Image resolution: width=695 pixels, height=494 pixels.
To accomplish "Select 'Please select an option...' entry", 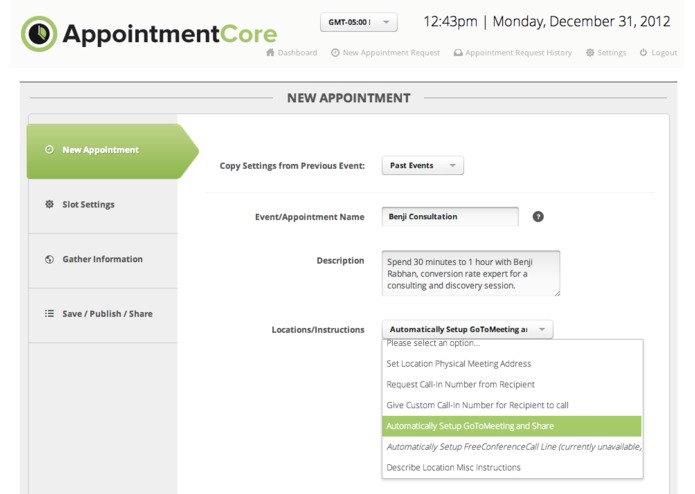I will point(512,343).
